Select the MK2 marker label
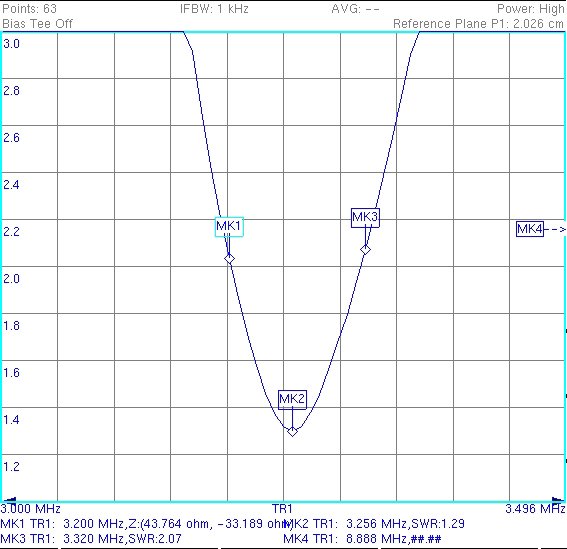Image resolution: width=567 pixels, height=549 pixels. click(292, 400)
